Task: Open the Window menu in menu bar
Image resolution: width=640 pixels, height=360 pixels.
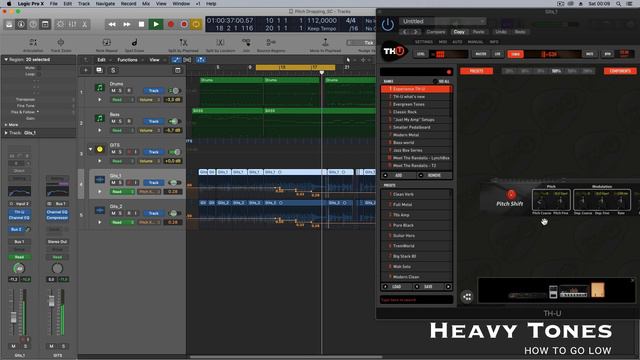Action: pyautogui.click(x=181, y=4)
